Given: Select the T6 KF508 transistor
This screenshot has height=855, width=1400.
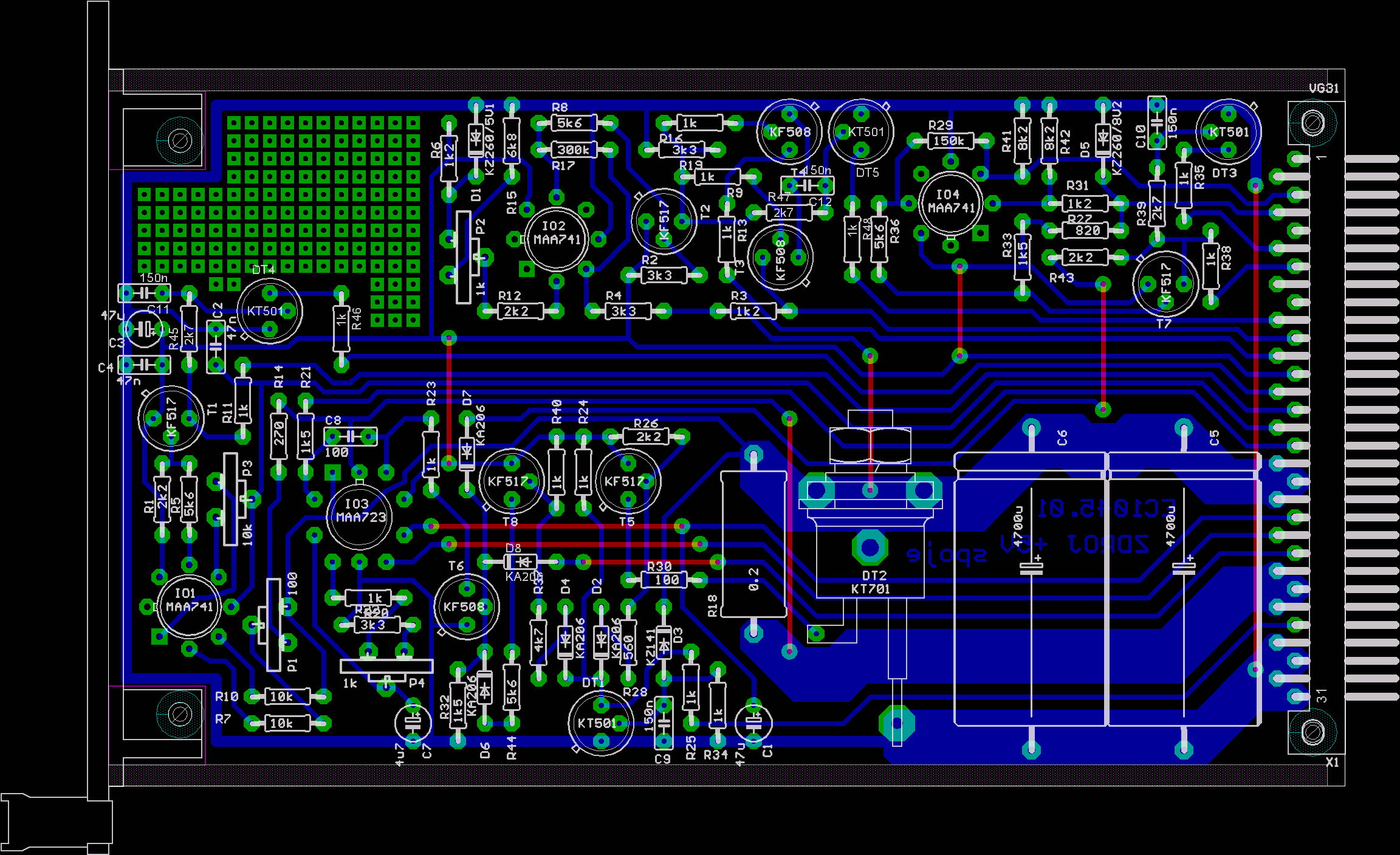Looking at the screenshot, I should (x=466, y=606).
